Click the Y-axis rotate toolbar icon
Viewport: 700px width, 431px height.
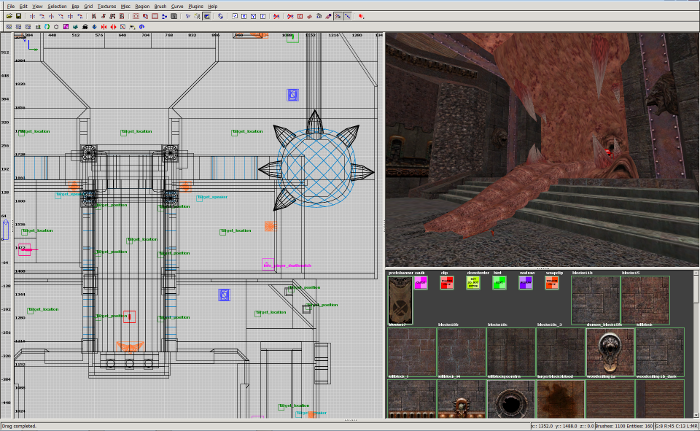61,16
